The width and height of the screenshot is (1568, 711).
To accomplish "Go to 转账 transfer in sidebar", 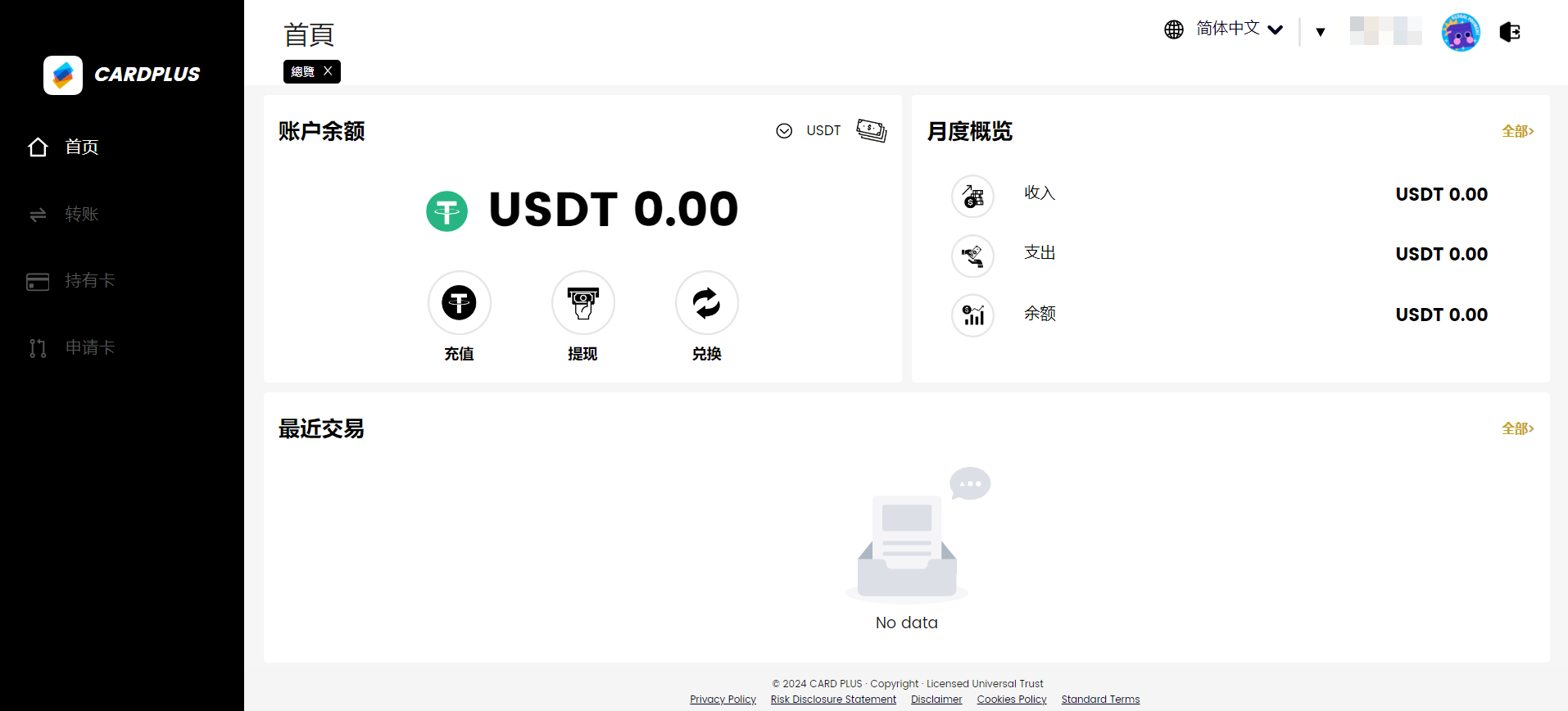I will click(x=81, y=215).
